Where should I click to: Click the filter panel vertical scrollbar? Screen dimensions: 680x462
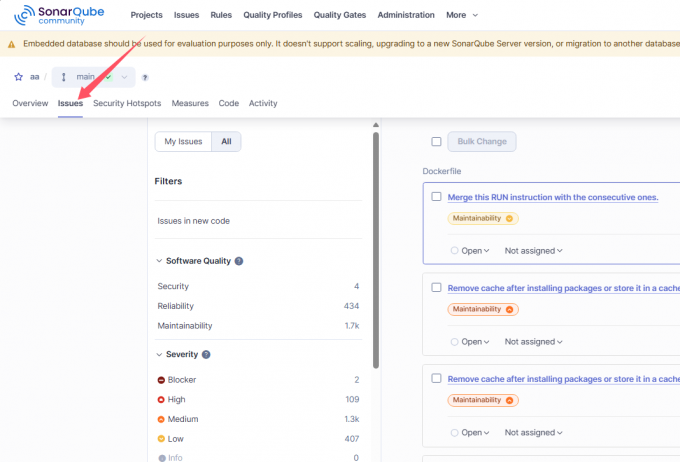pyautogui.click(x=376, y=250)
